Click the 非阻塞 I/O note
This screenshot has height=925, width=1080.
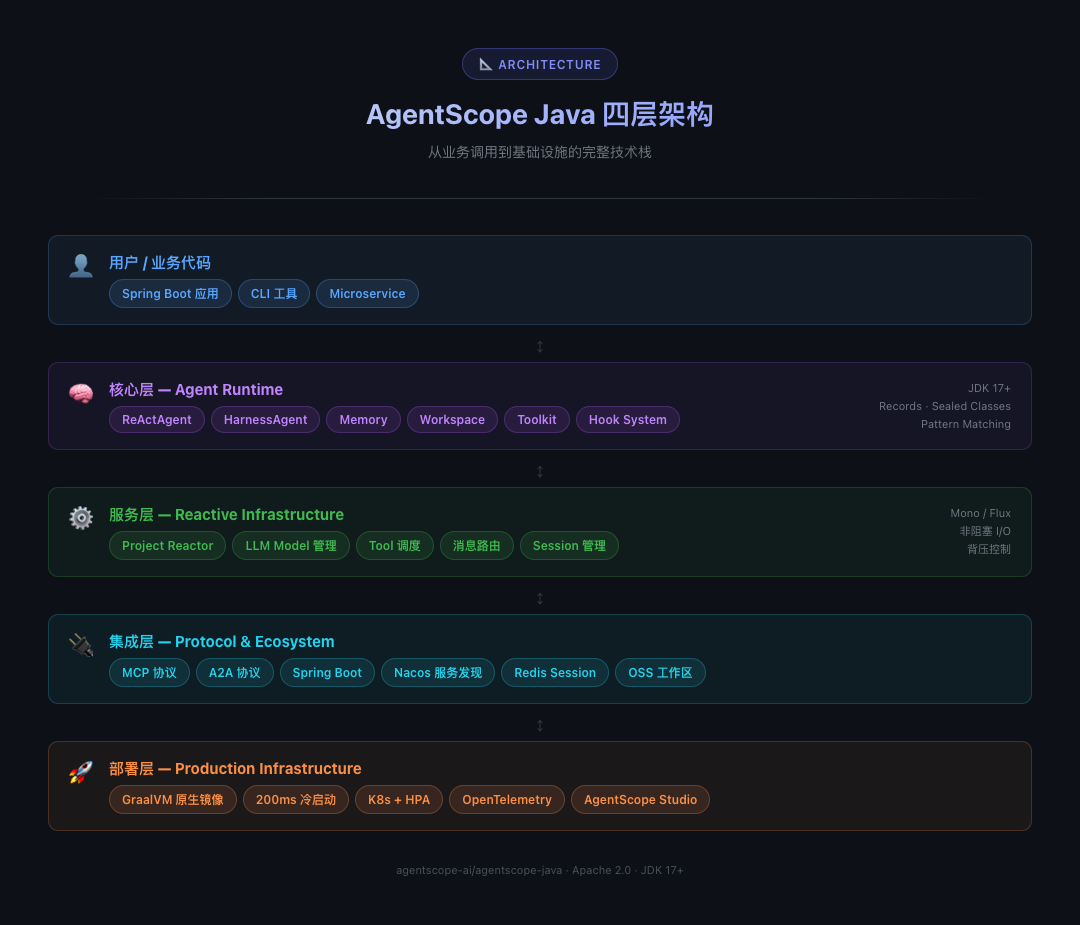[x=986, y=531]
